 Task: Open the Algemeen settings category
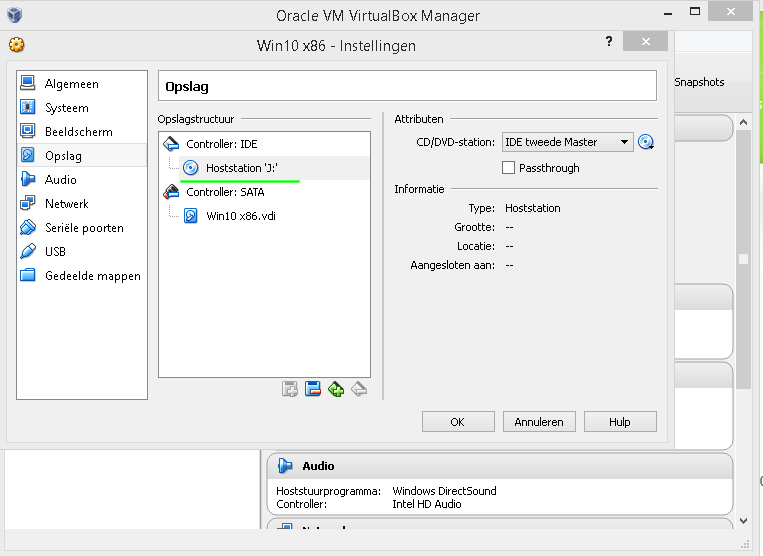(x=71, y=84)
